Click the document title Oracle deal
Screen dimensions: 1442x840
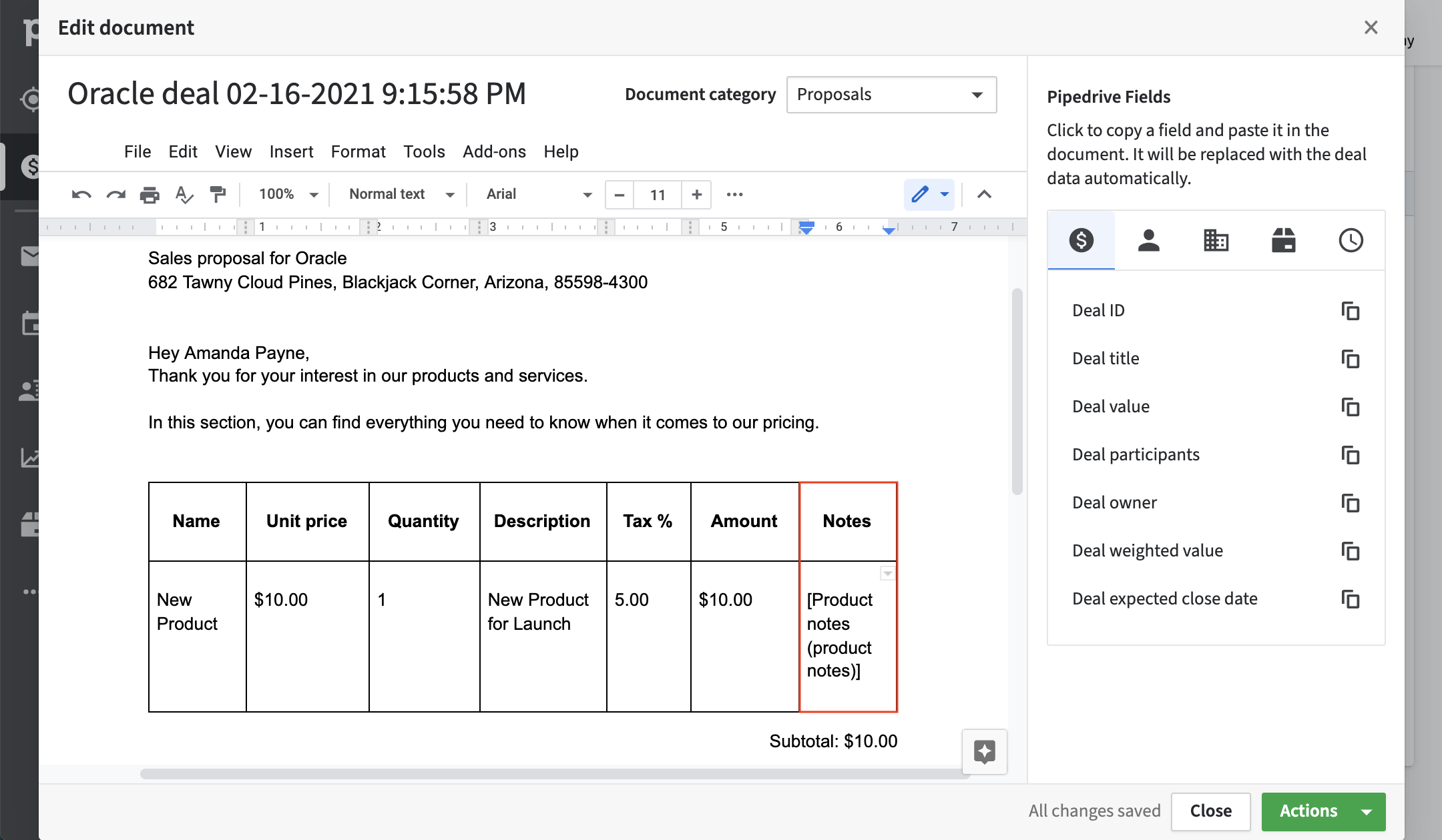click(x=296, y=94)
